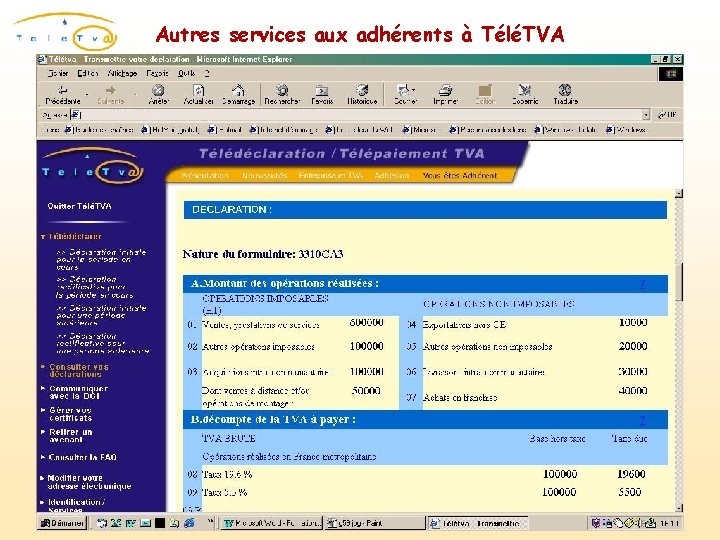Click the OK go button beside address bar
Image resolution: width=720 pixels, height=540 pixels.
coord(668,115)
